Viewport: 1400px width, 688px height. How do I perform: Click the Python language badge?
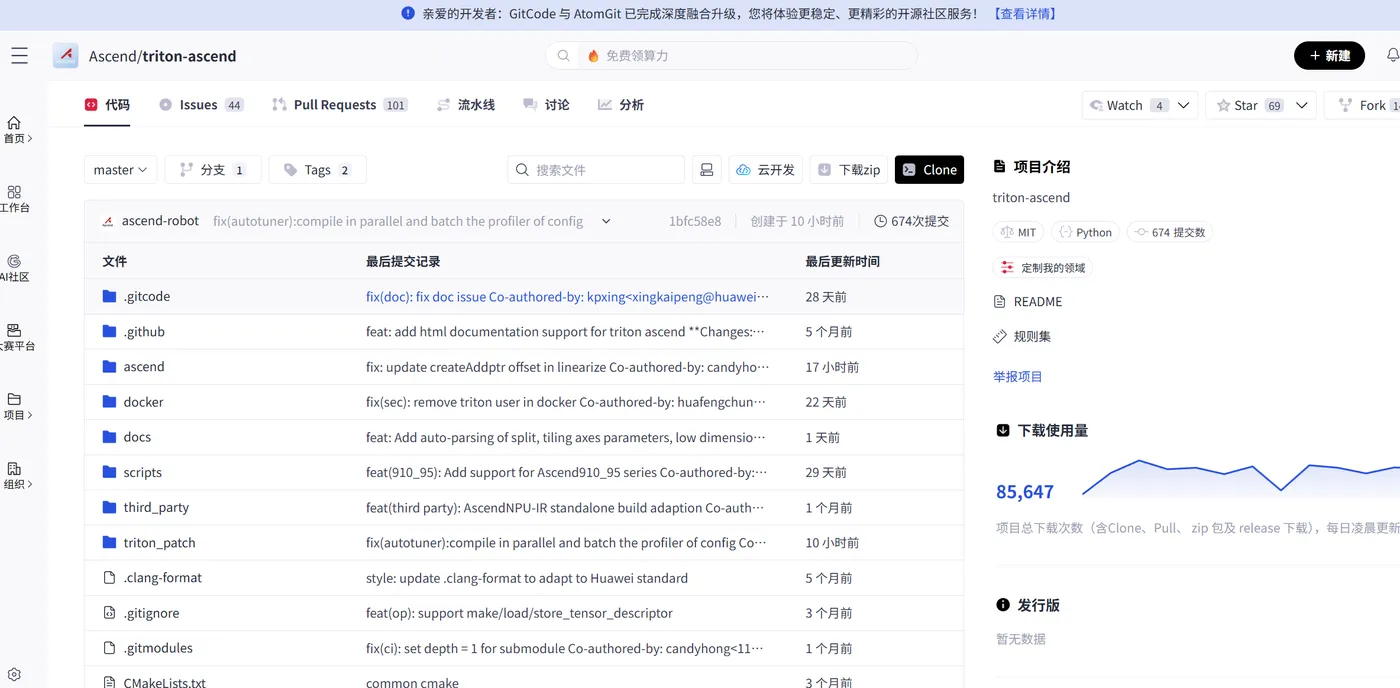pos(1086,232)
